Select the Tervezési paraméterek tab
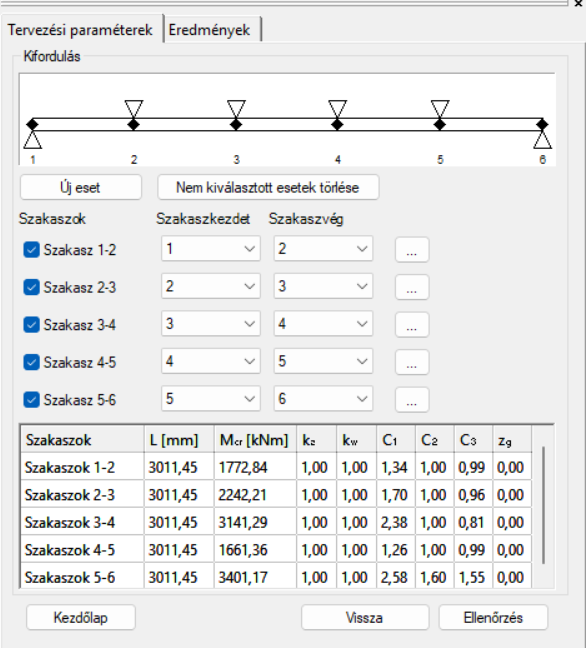The width and height of the screenshot is (586, 648). point(80,30)
